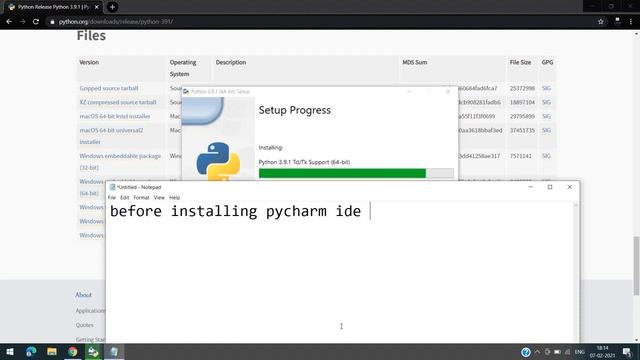Bookmark this page with the star icon

(x=600, y=22)
